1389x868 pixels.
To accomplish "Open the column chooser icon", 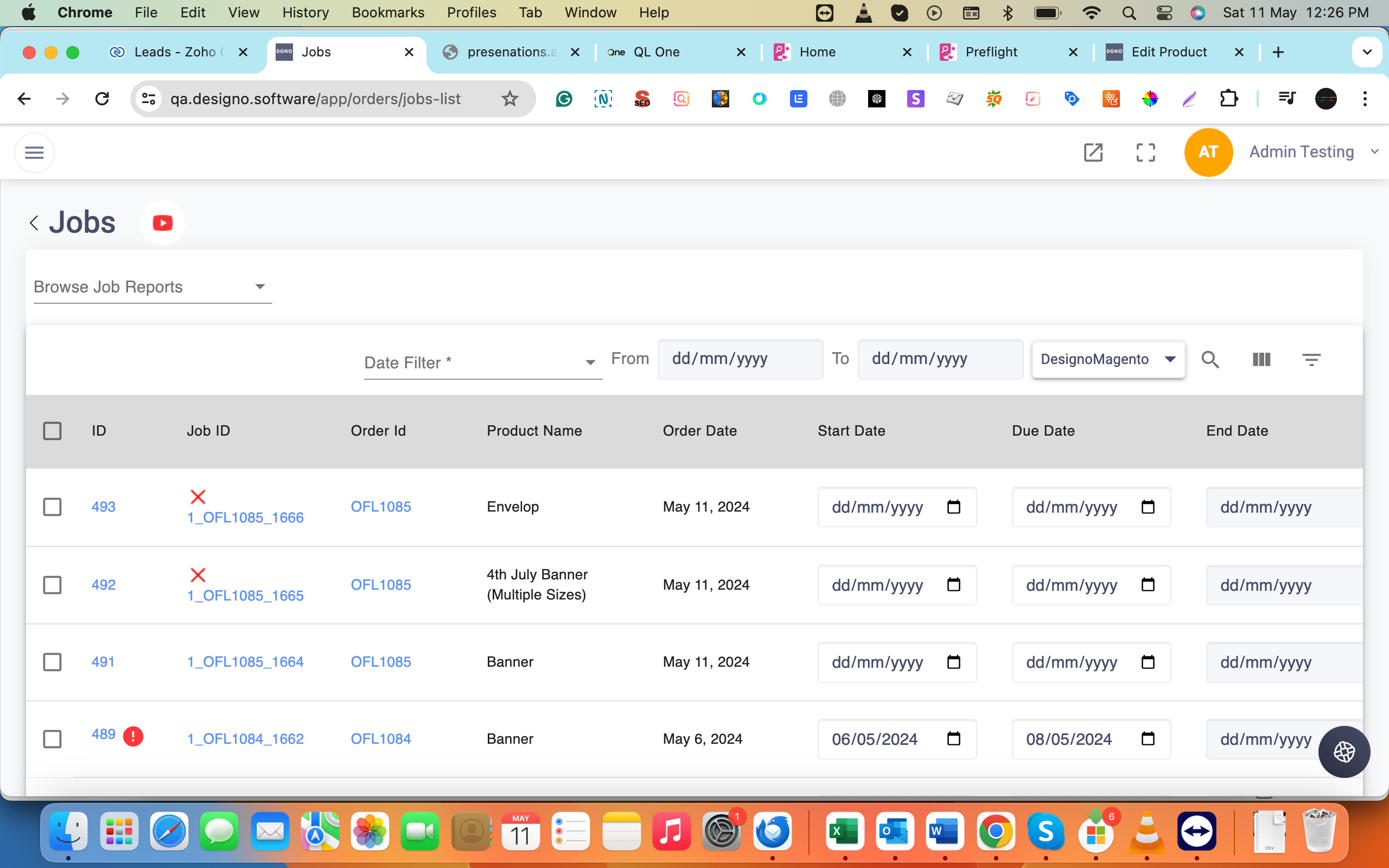I will [x=1261, y=359].
